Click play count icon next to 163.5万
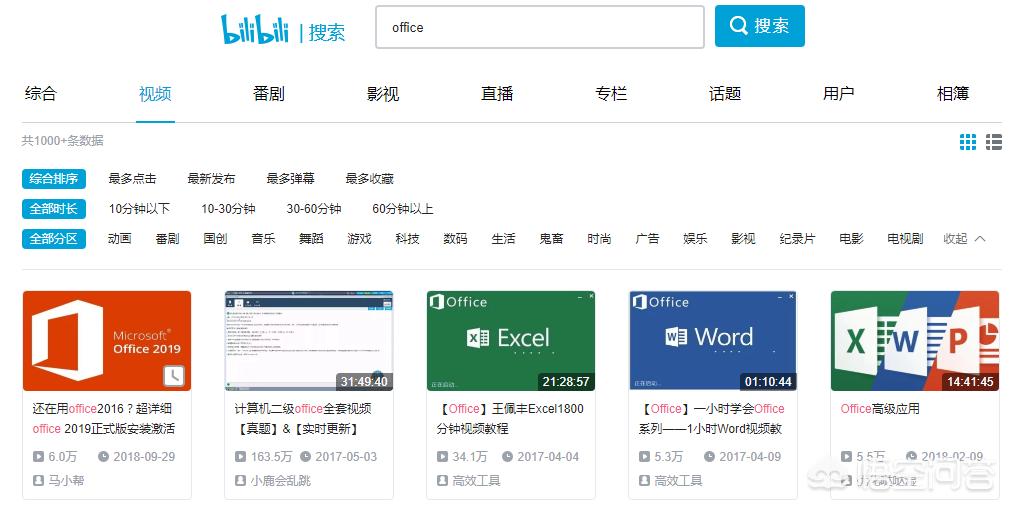This screenshot has width=1014, height=510. click(x=240, y=456)
